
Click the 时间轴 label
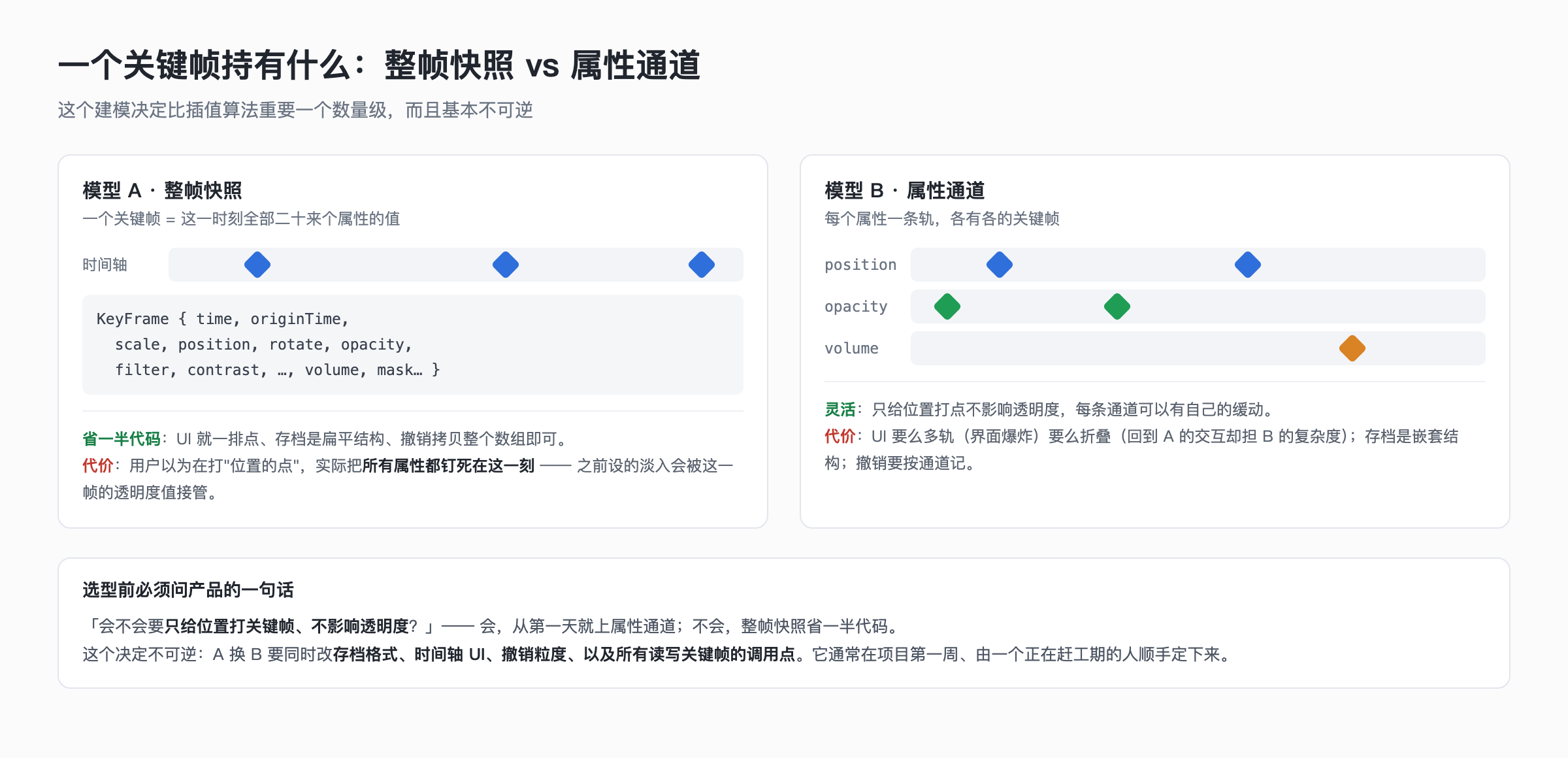point(105,265)
